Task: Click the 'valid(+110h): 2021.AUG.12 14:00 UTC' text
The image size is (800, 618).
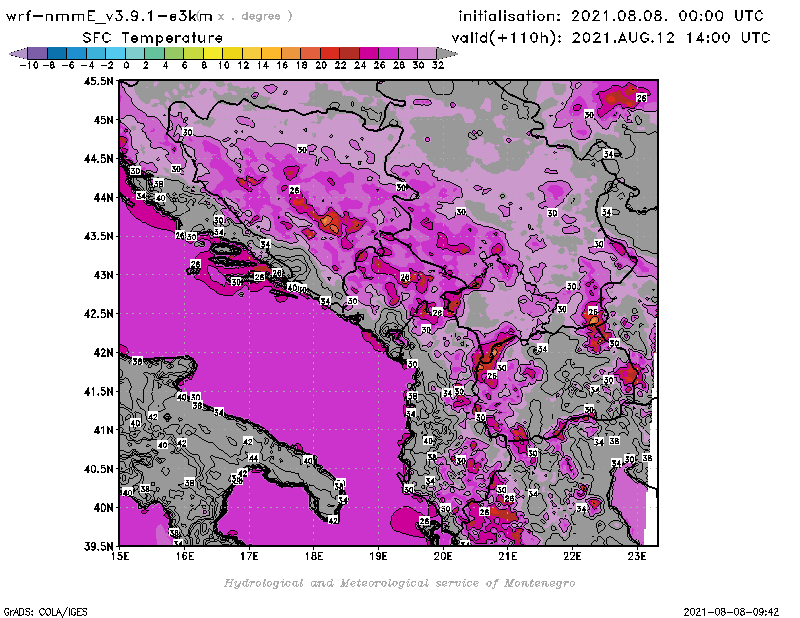Action: tap(611, 38)
